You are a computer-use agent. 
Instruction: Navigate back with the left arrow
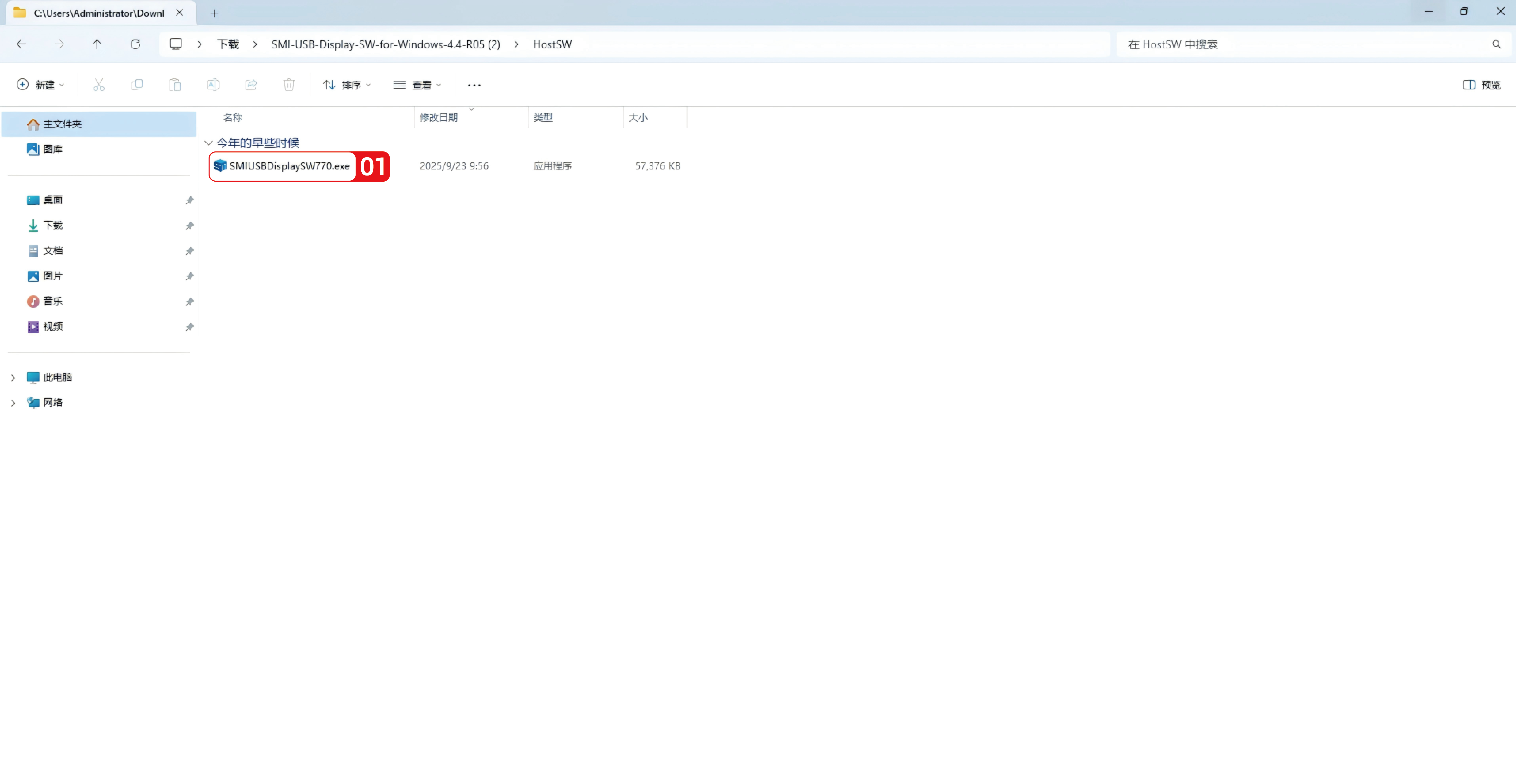[x=21, y=44]
